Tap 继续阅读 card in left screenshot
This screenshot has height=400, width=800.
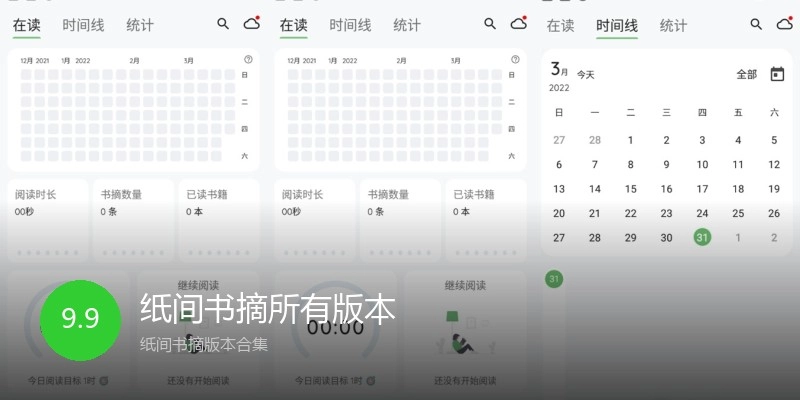pyautogui.click(x=198, y=334)
